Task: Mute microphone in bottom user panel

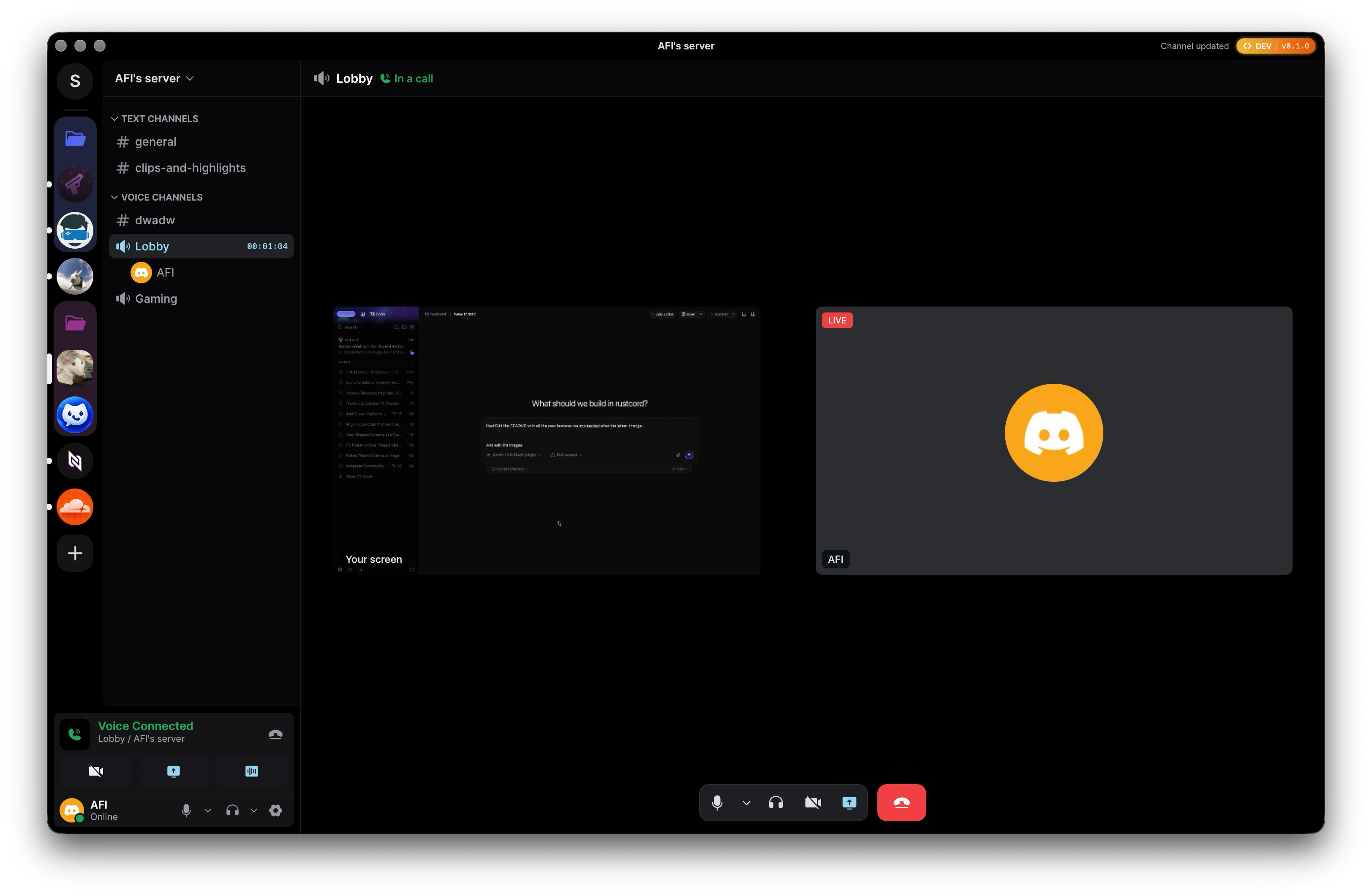Action: click(186, 810)
